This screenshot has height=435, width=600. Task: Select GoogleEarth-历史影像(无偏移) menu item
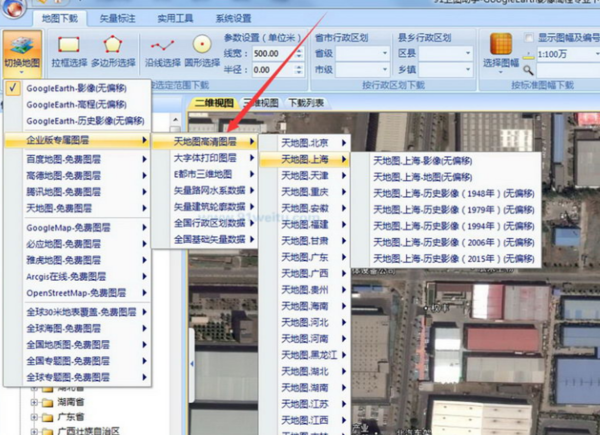click(78, 121)
